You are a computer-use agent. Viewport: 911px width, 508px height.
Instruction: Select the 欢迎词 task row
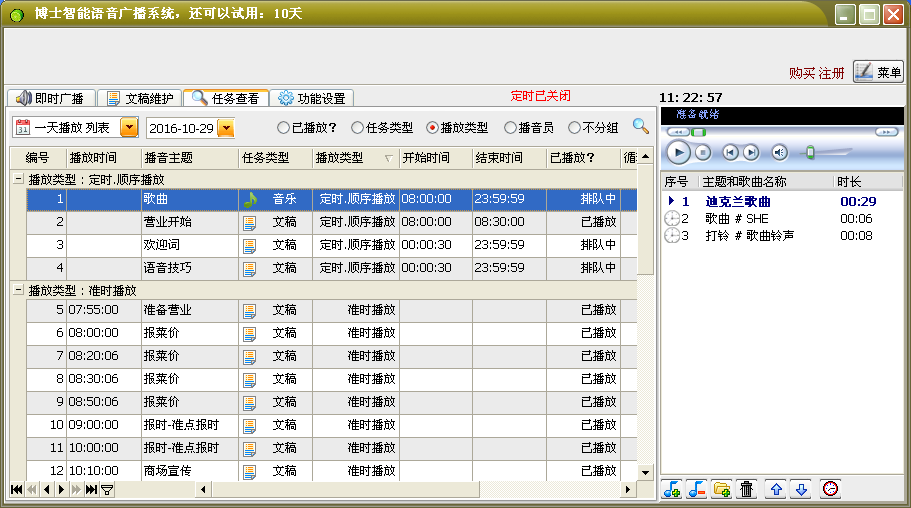(x=332, y=245)
